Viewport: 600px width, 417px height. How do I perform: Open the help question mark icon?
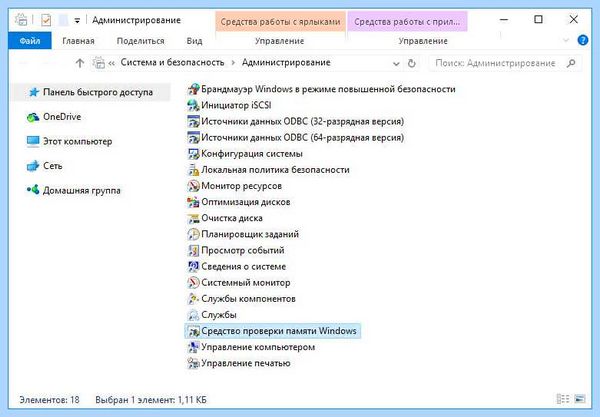tap(583, 40)
